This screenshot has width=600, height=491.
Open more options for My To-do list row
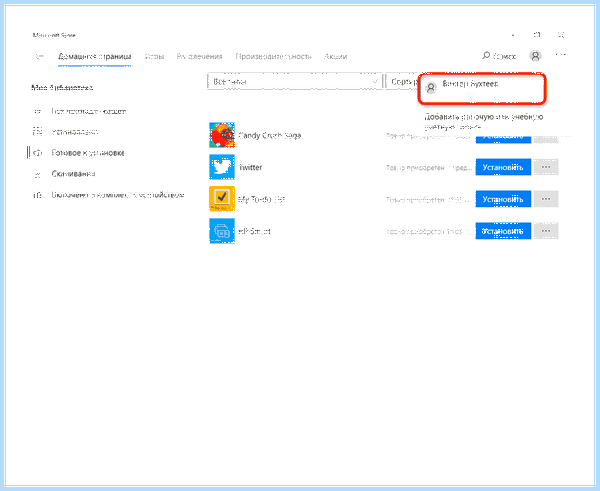(x=546, y=199)
